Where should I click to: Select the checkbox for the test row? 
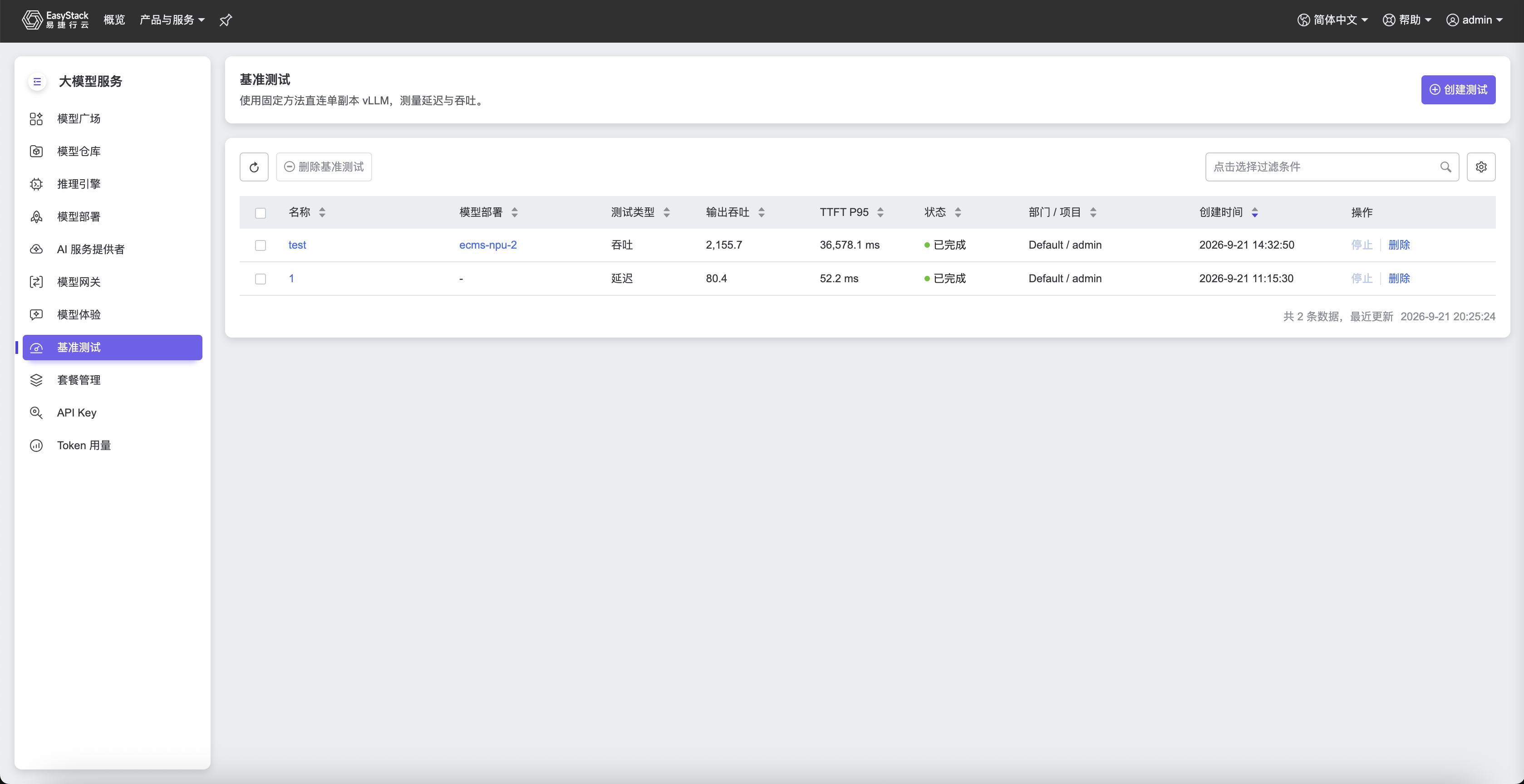click(261, 245)
